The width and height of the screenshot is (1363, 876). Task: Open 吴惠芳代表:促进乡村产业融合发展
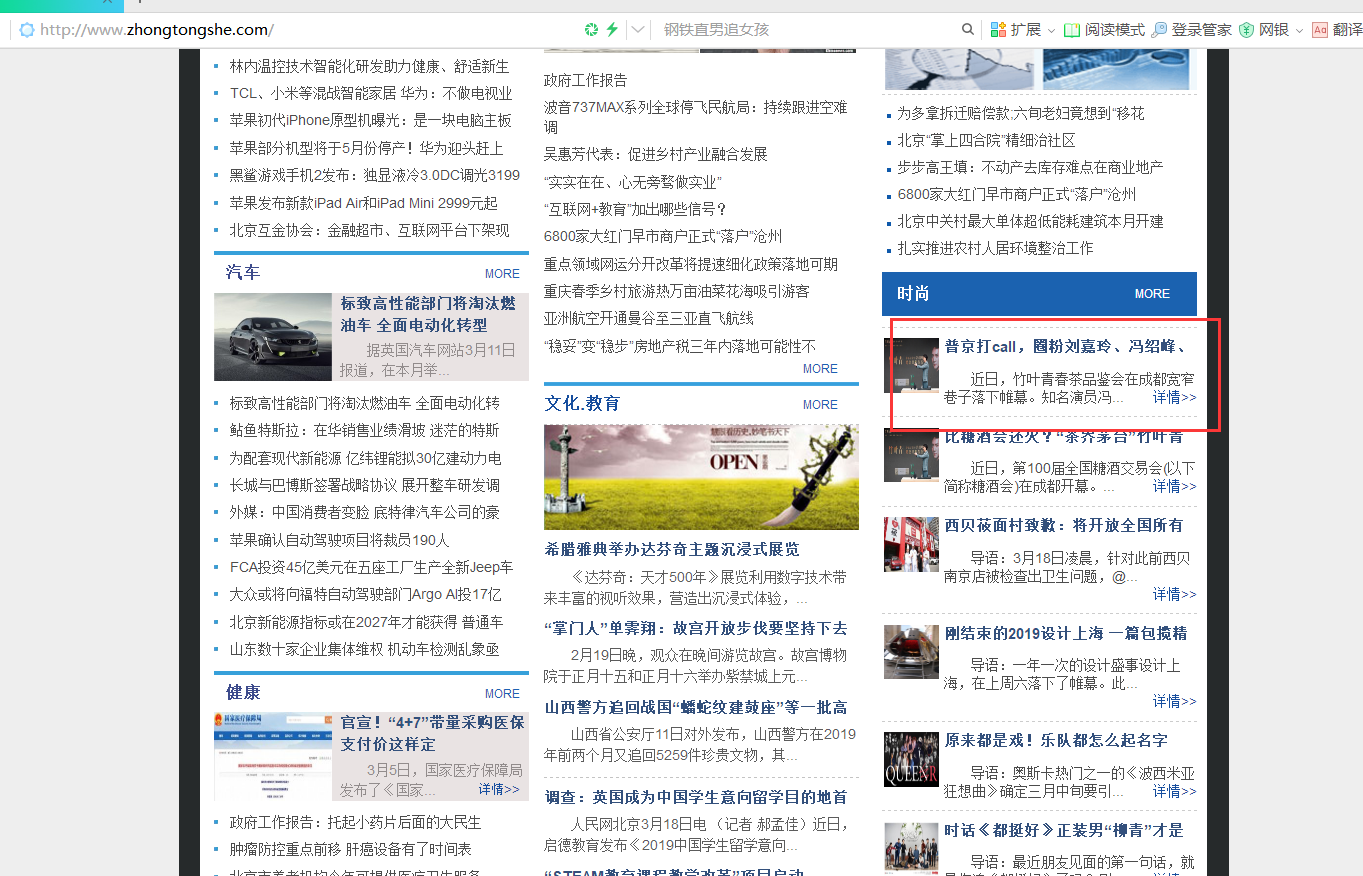click(656, 154)
